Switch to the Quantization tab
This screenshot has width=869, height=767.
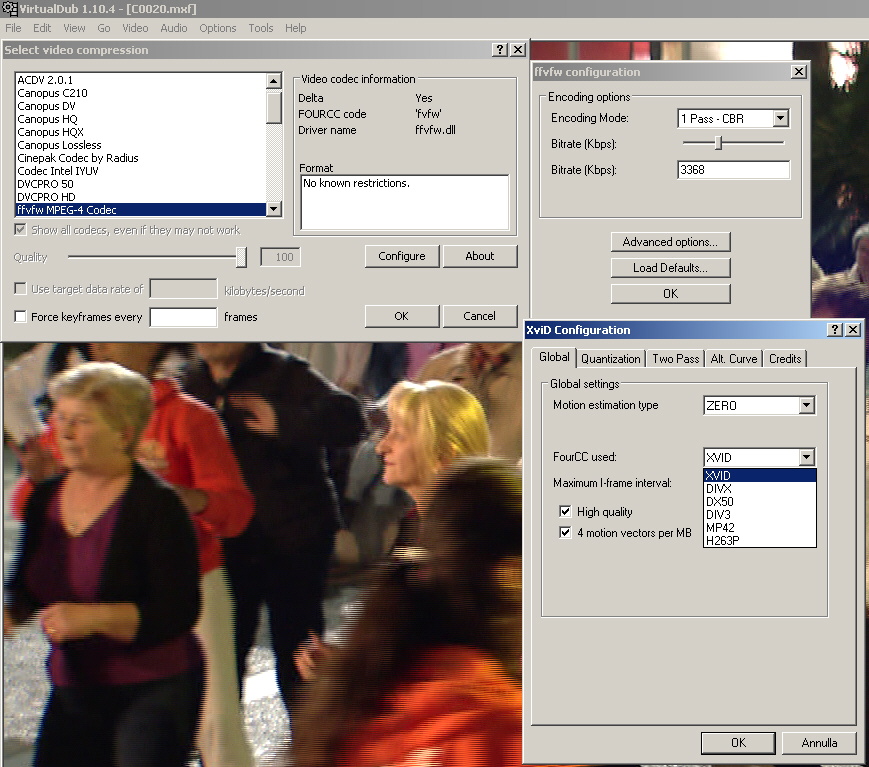click(x=611, y=359)
